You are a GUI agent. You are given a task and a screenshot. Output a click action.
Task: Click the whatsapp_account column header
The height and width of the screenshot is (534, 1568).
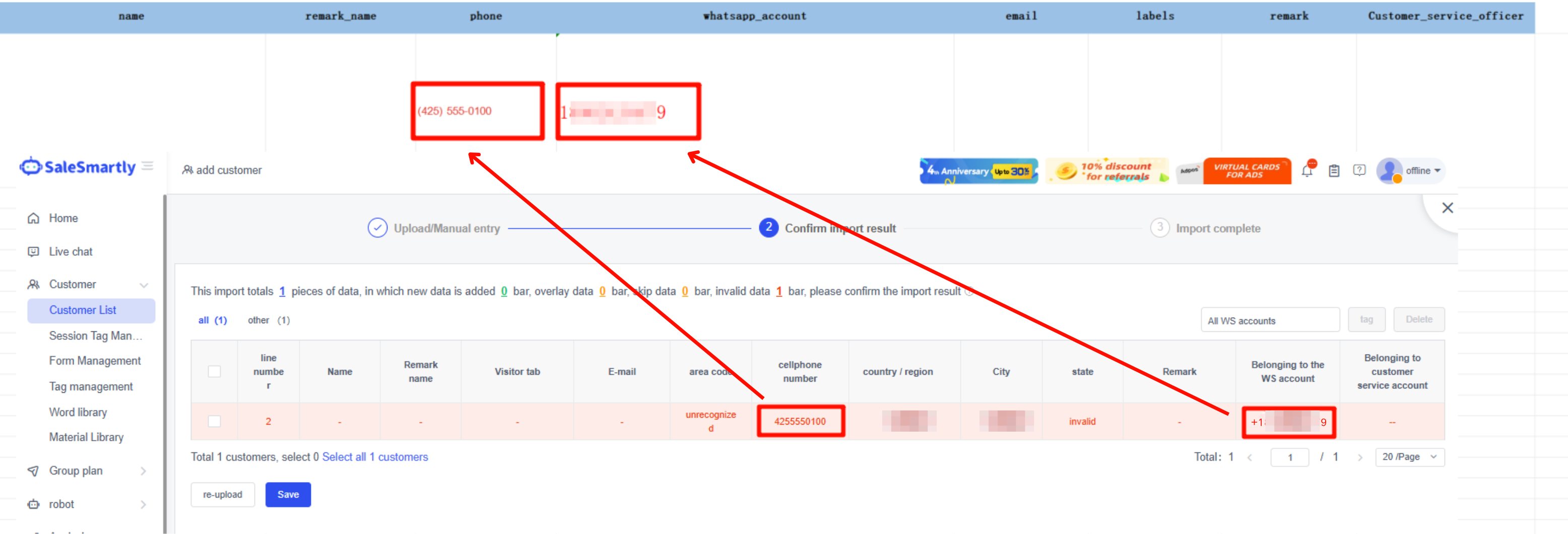pyautogui.click(x=755, y=17)
